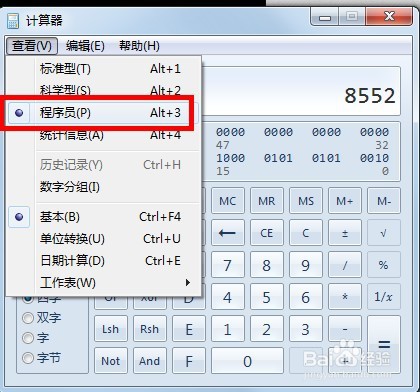Open the 帮助(H) menu
The width and height of the screenshot is (420, 392).
coord(139,46)
